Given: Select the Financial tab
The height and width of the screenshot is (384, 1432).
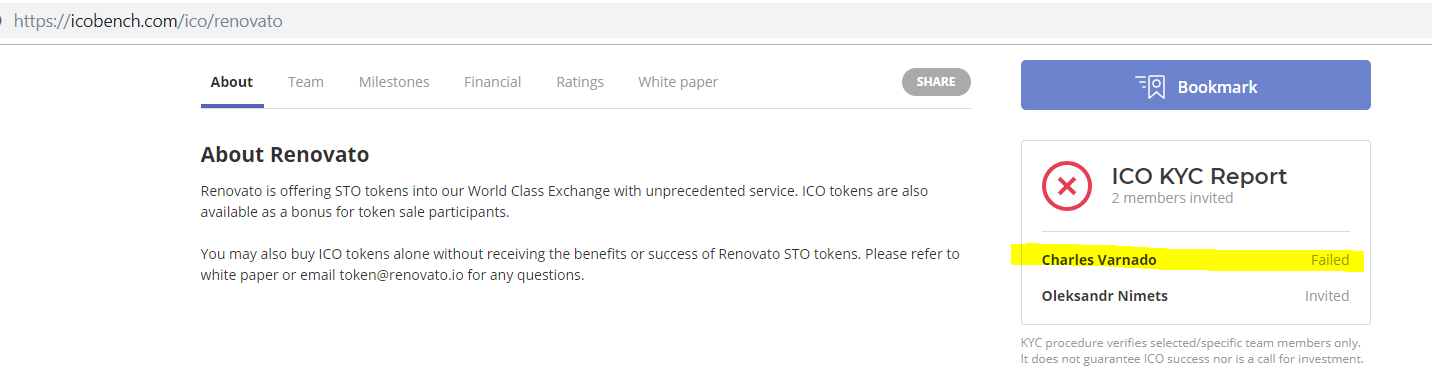Looking at the screenshot, I should [x=493, y=82].
